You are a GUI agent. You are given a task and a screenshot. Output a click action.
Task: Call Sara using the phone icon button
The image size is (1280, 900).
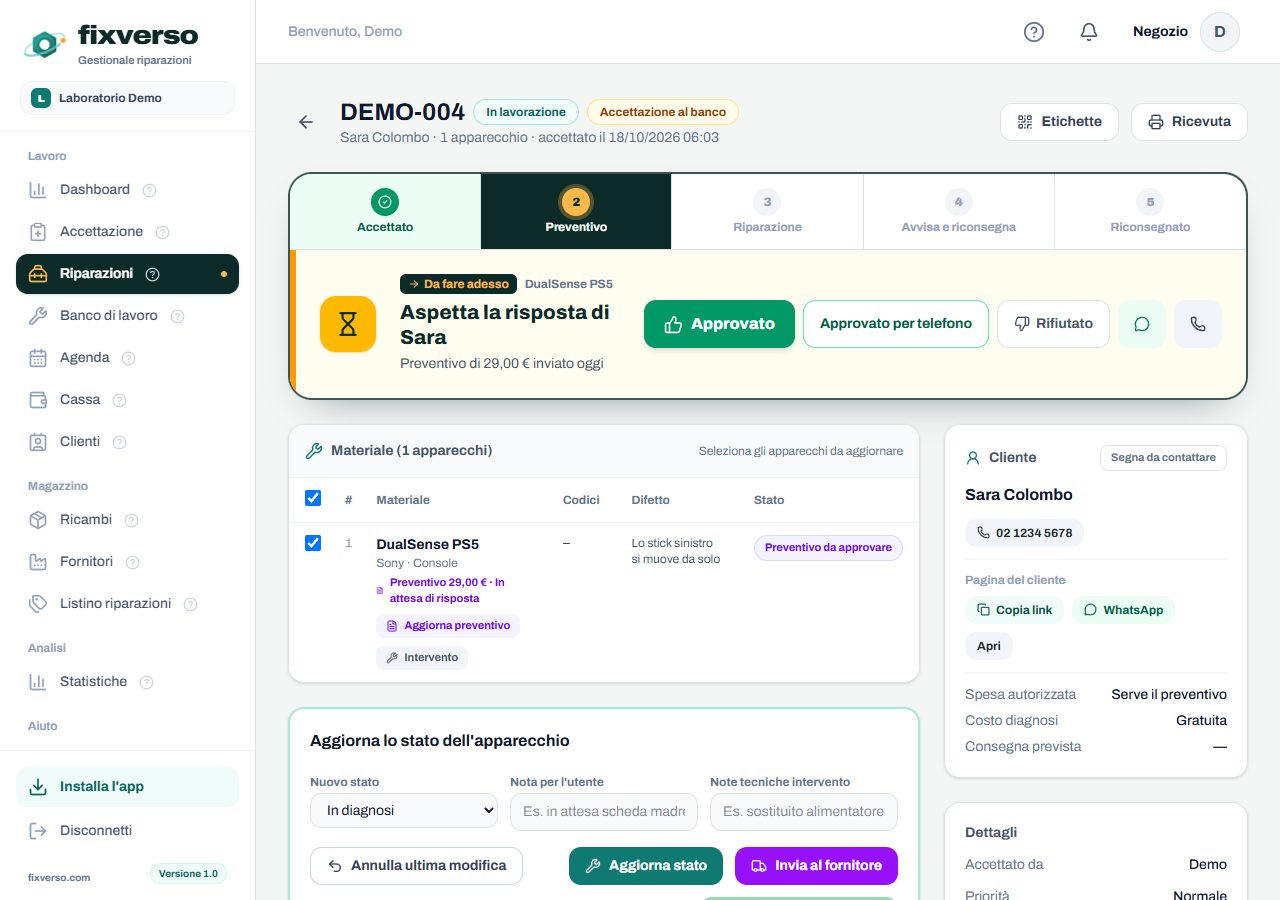tap(1198, 324)
